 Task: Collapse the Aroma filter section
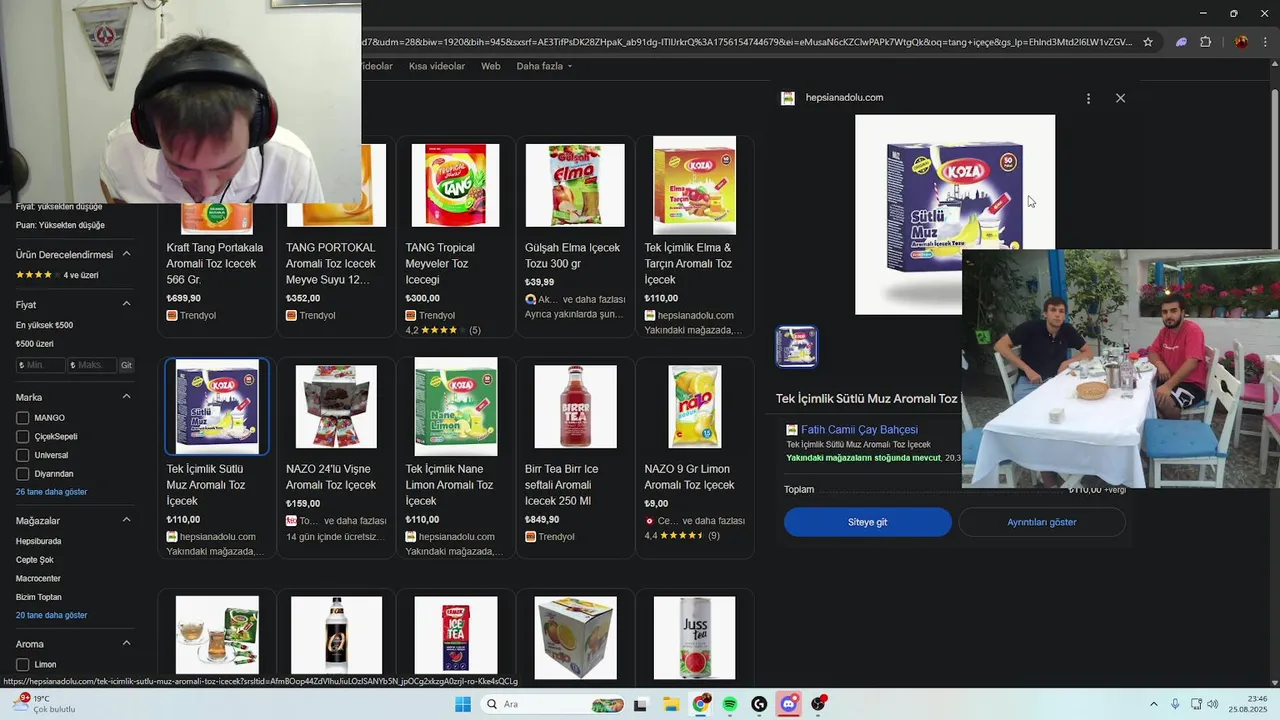tap(126, 644)
